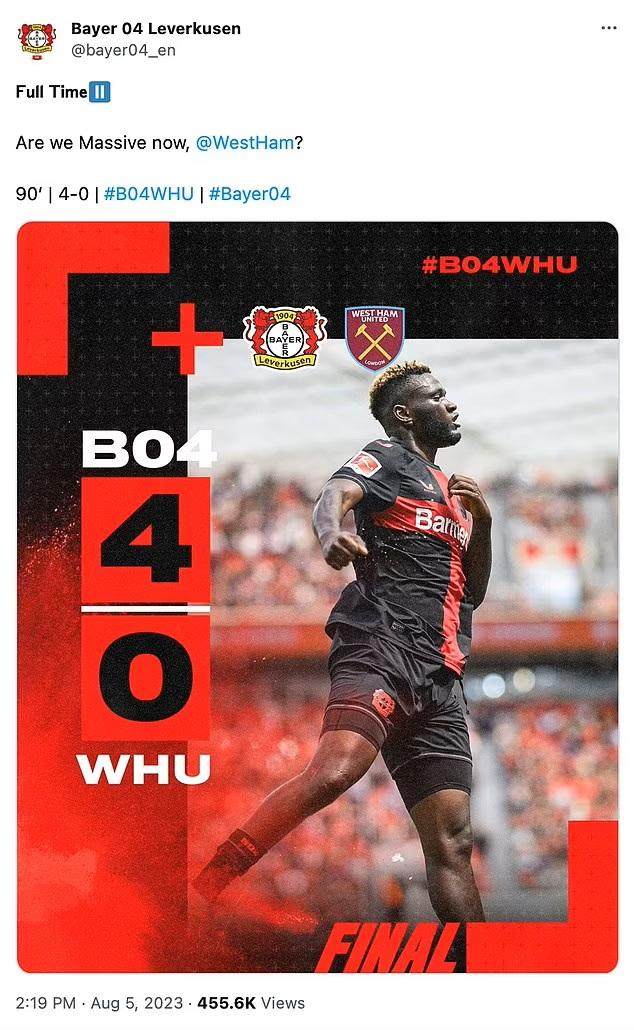The image size is (634, 1030).
Task: Click the FINAL banner at image bottom
Action: [x=390, y=948]
